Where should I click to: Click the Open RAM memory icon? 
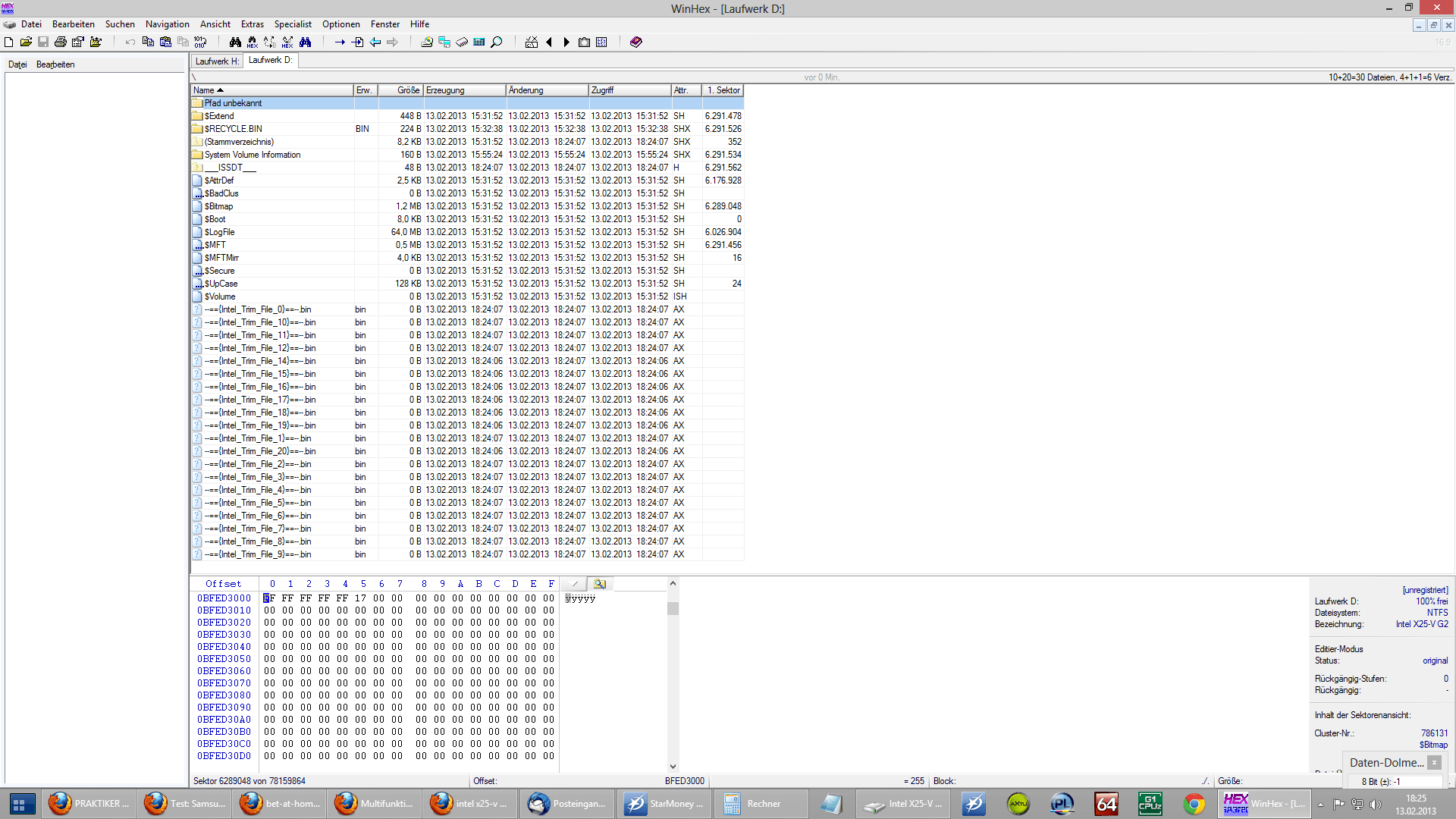(x=462, y=42)
